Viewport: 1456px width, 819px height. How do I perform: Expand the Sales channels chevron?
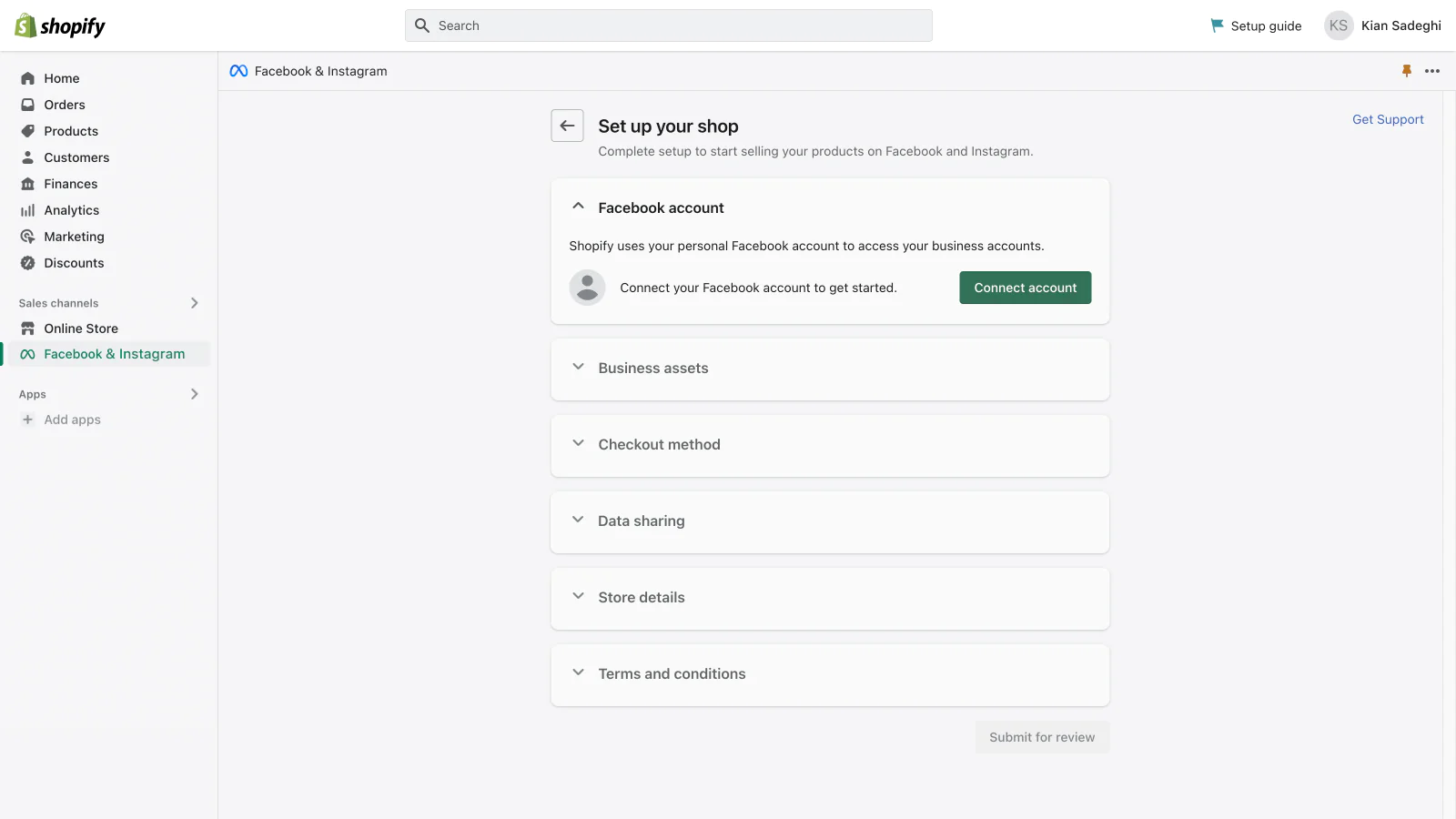pos(194,303)
